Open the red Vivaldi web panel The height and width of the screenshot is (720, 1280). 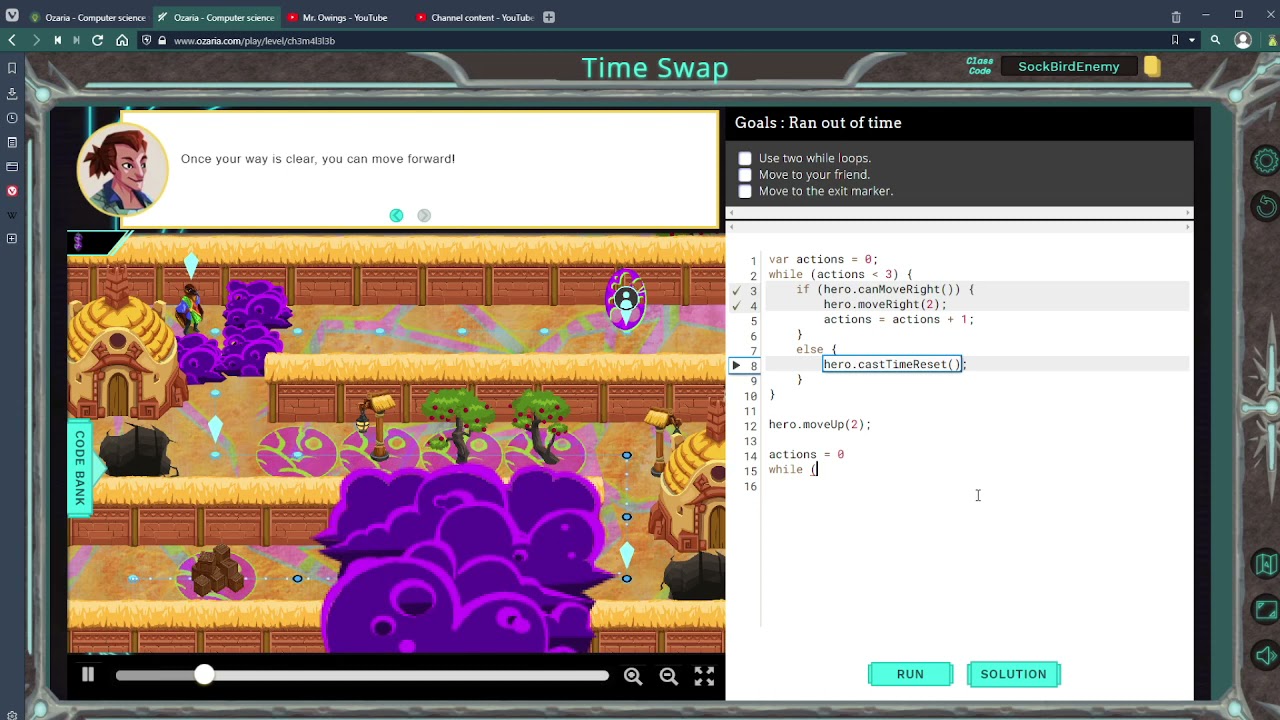tap(12, 190)
